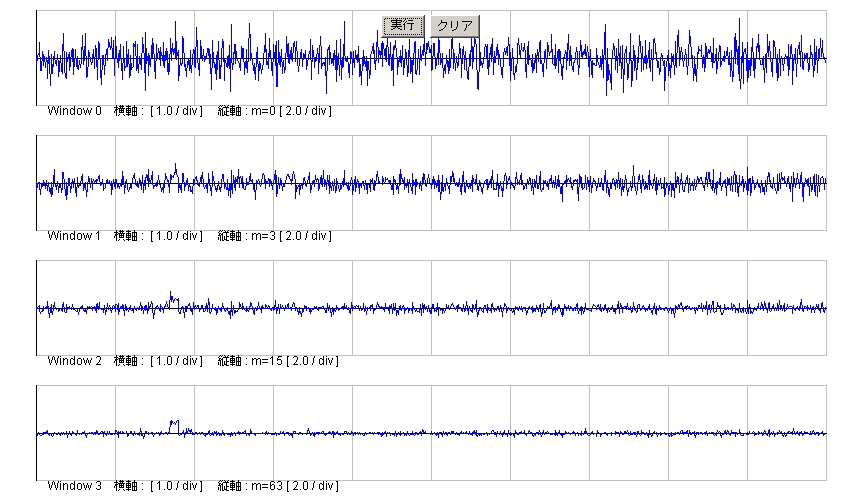Screen dimensions: 860x500
Task: Select the Window 0 m=0 axis caption
Action: coord(189,111)
